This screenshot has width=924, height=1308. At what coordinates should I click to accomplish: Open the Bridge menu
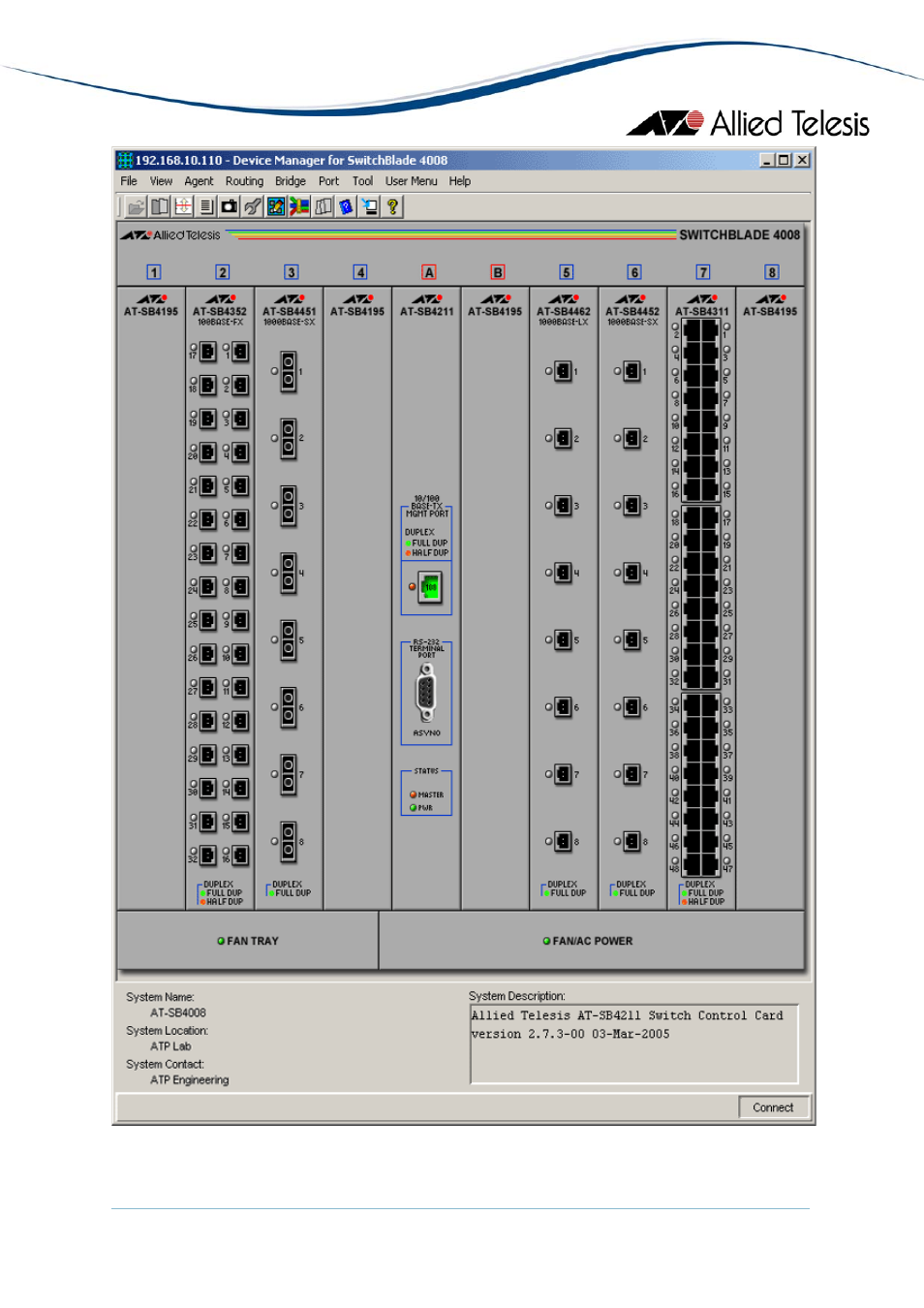click(291, 181)
